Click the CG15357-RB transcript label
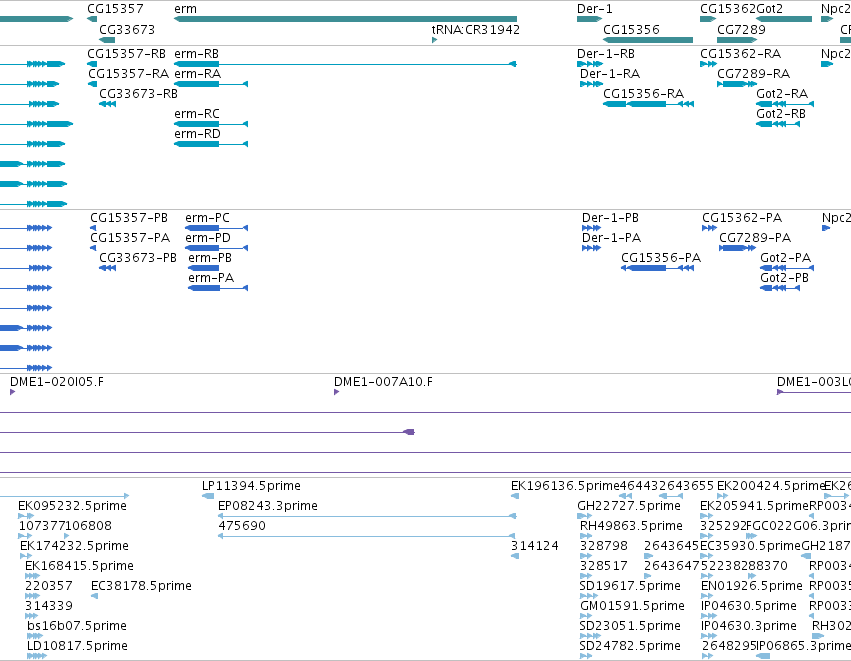851x661 pixels. (x=126, y=54)
